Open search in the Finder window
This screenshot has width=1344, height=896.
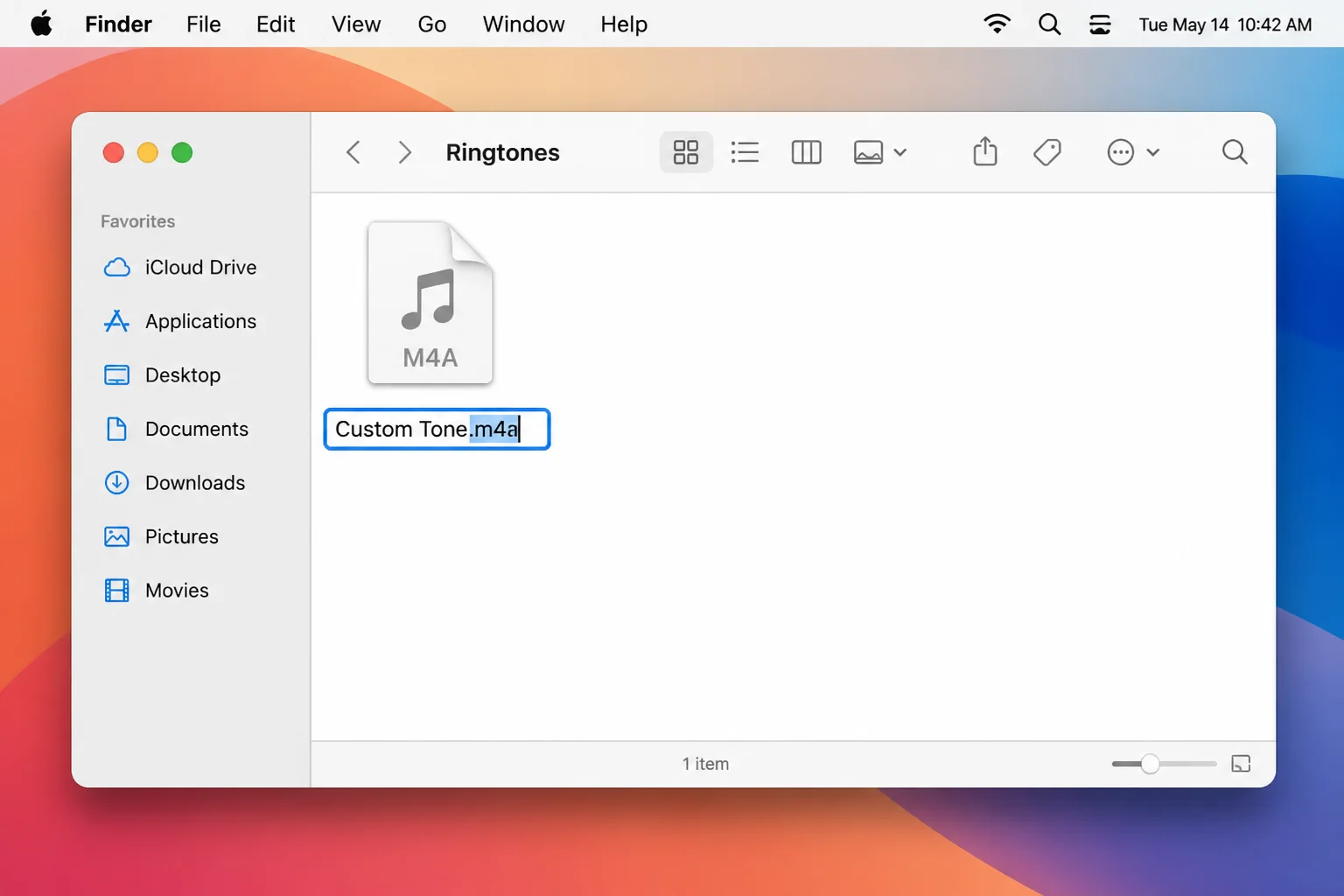(x=1235, y=152)
